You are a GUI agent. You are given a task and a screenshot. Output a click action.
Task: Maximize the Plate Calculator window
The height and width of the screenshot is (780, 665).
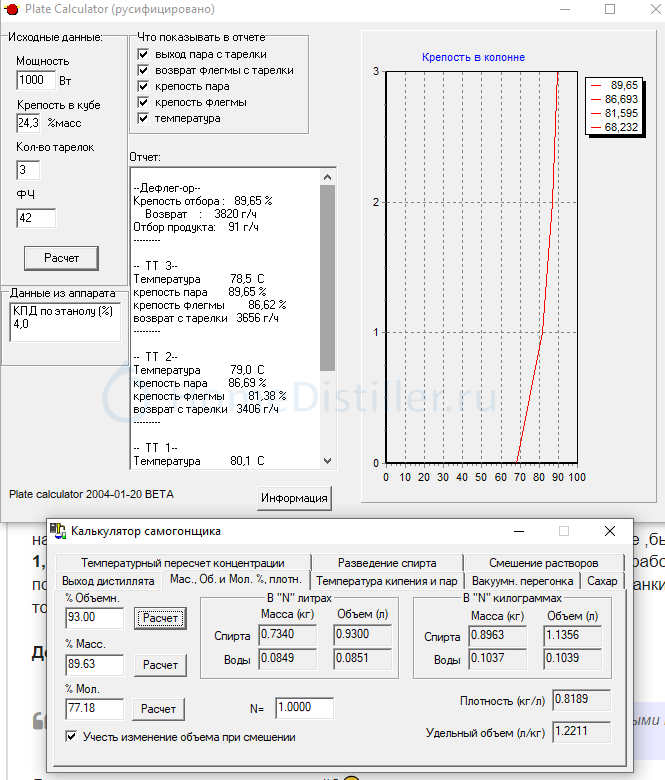[x=610, y=9]
